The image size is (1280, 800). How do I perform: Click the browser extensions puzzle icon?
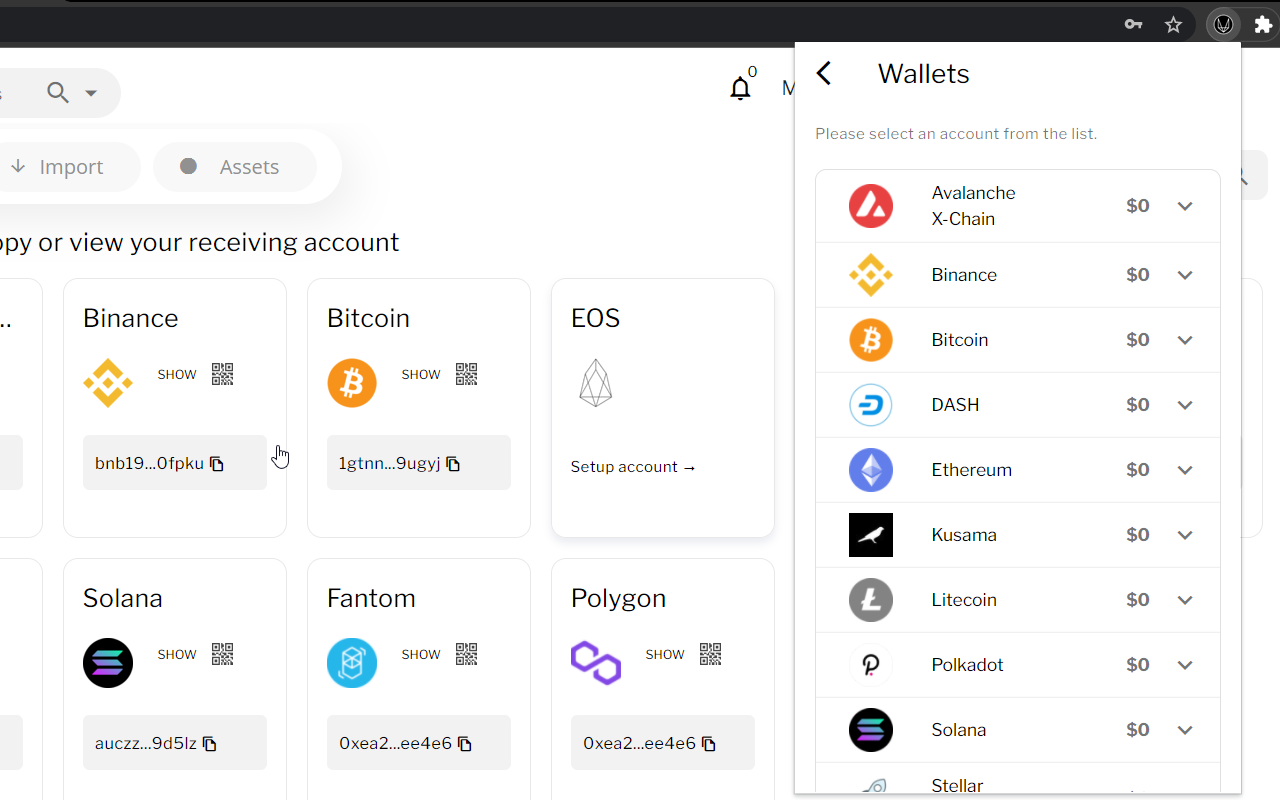click(x=1263, y=24)
